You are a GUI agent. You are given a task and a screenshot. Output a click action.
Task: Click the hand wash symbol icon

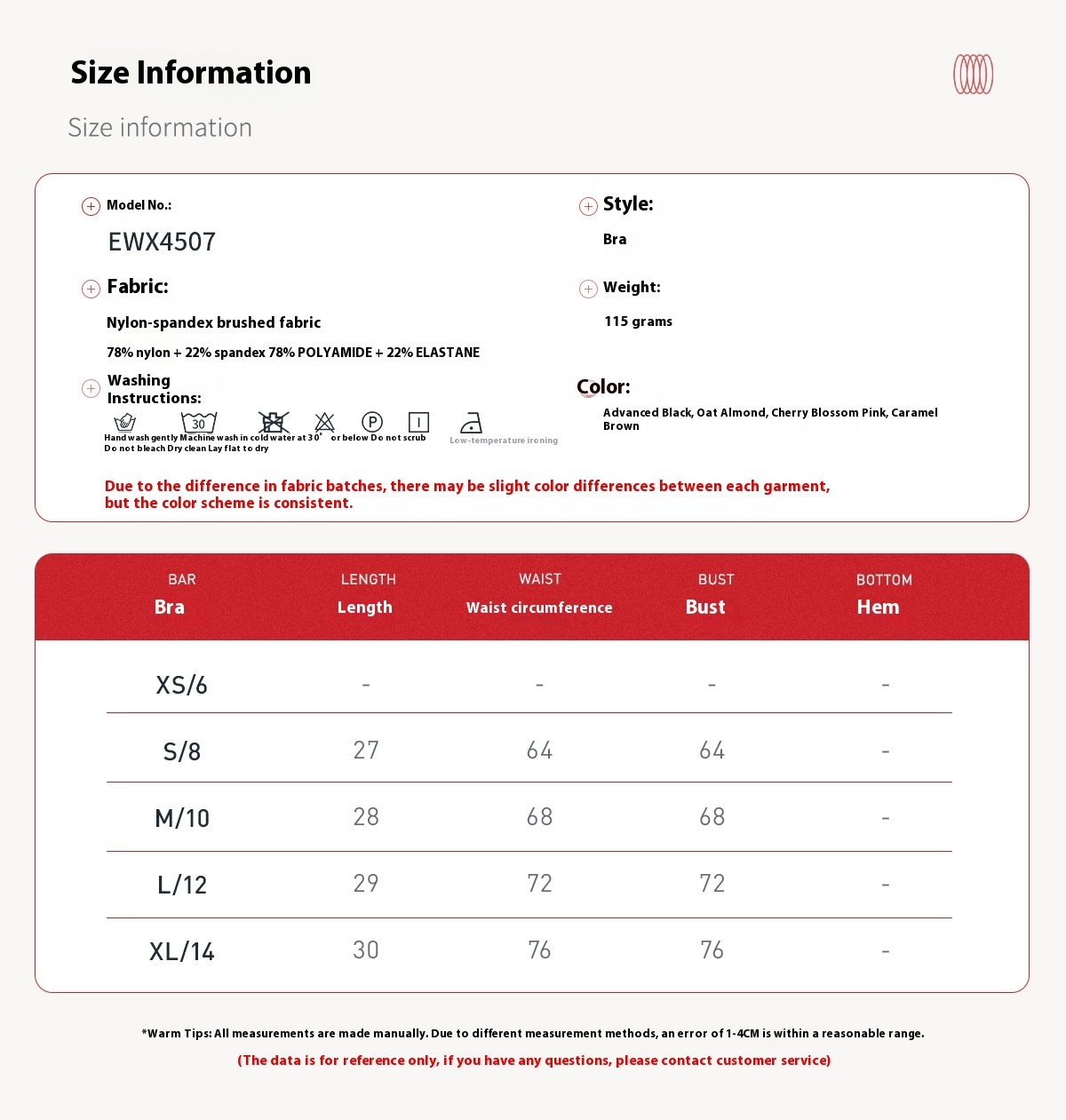(x=125, y=422)
